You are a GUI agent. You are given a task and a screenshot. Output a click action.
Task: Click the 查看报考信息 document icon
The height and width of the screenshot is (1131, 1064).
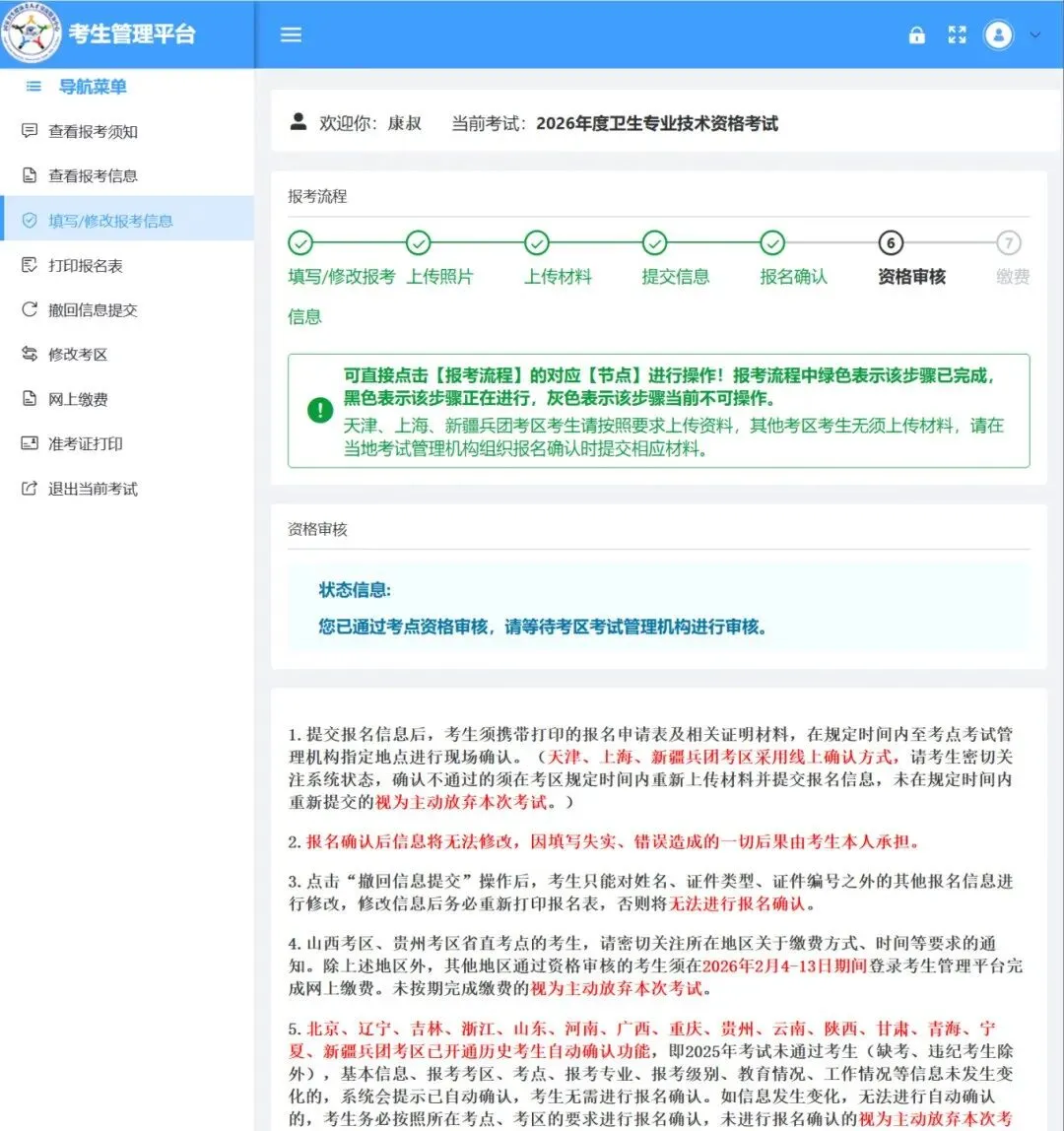(30, 175)
